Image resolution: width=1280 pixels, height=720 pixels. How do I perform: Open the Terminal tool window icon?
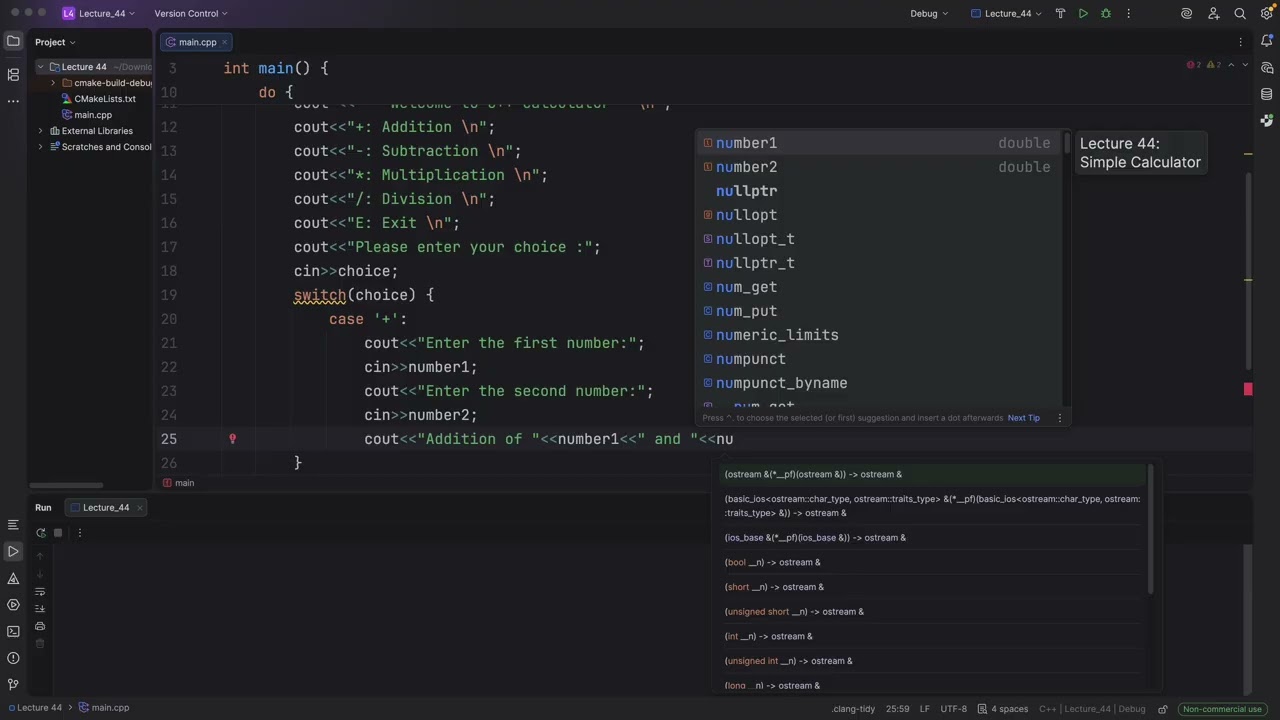[x=13, y=631]
